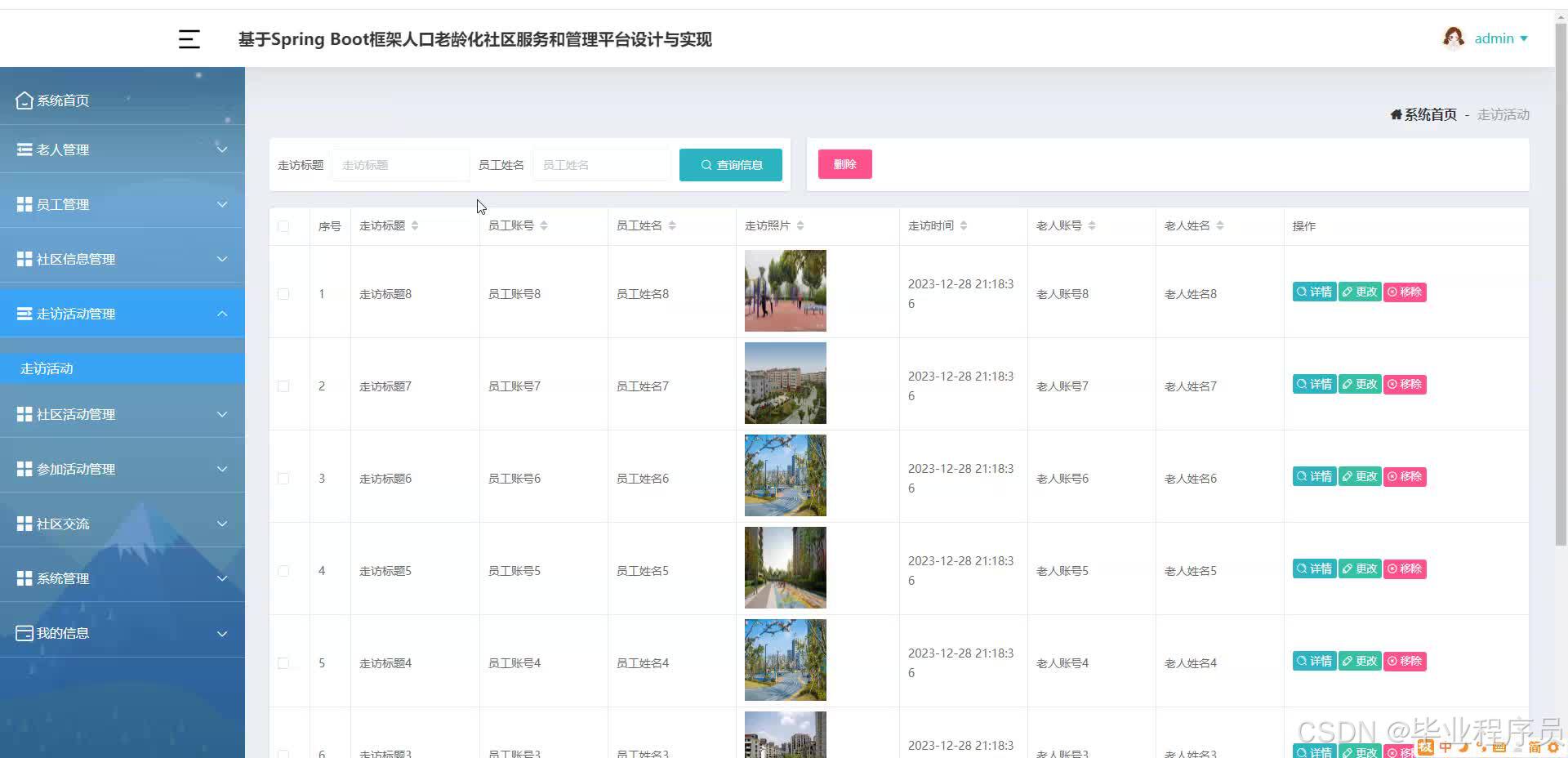Image resolution: width=1568 pixels, height=758 pixels.
Task: Sort by 员工账号 column arrows
Action: click(544, 225)
